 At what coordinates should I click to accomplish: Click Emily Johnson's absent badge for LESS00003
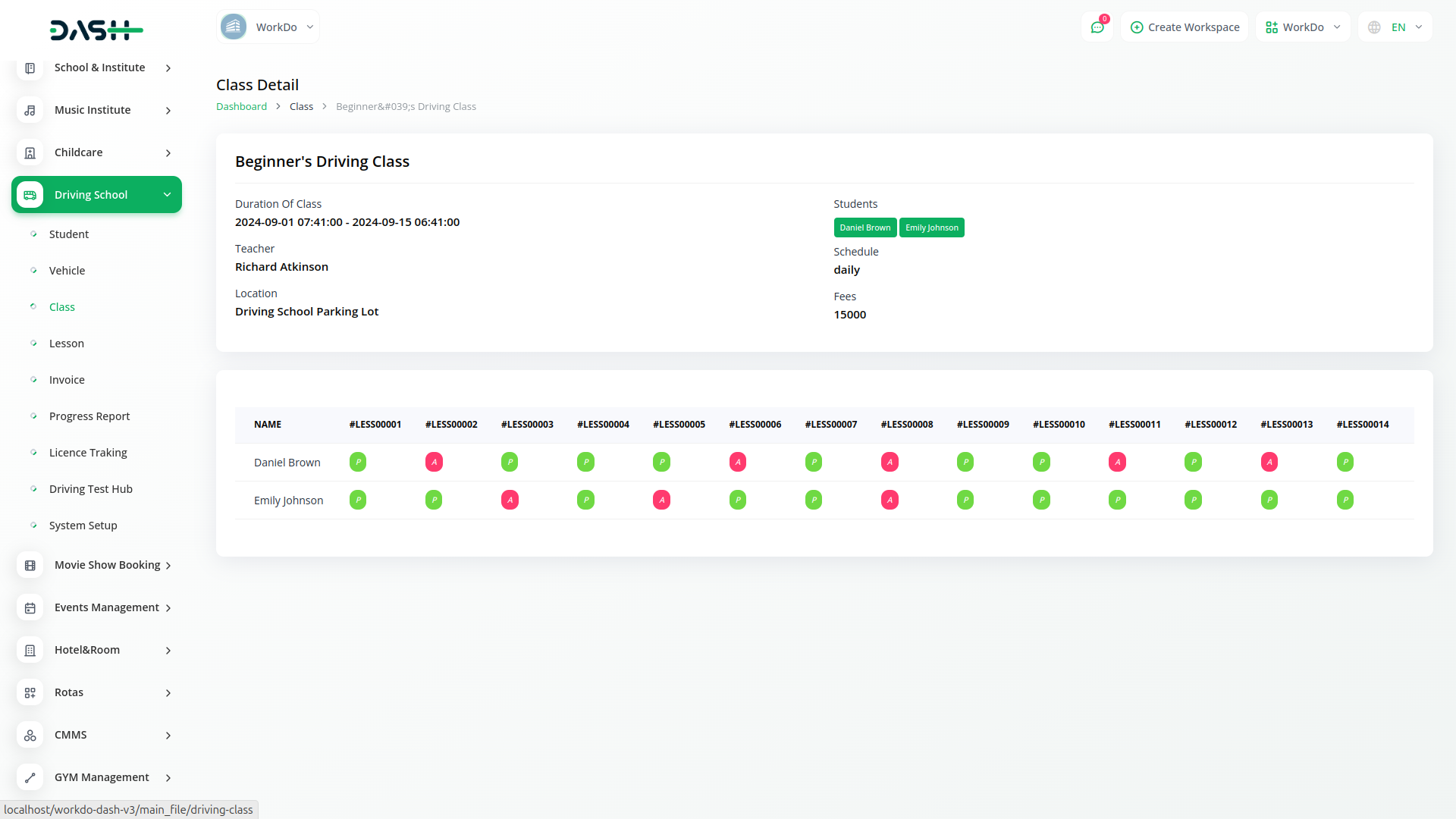[510, 500]
